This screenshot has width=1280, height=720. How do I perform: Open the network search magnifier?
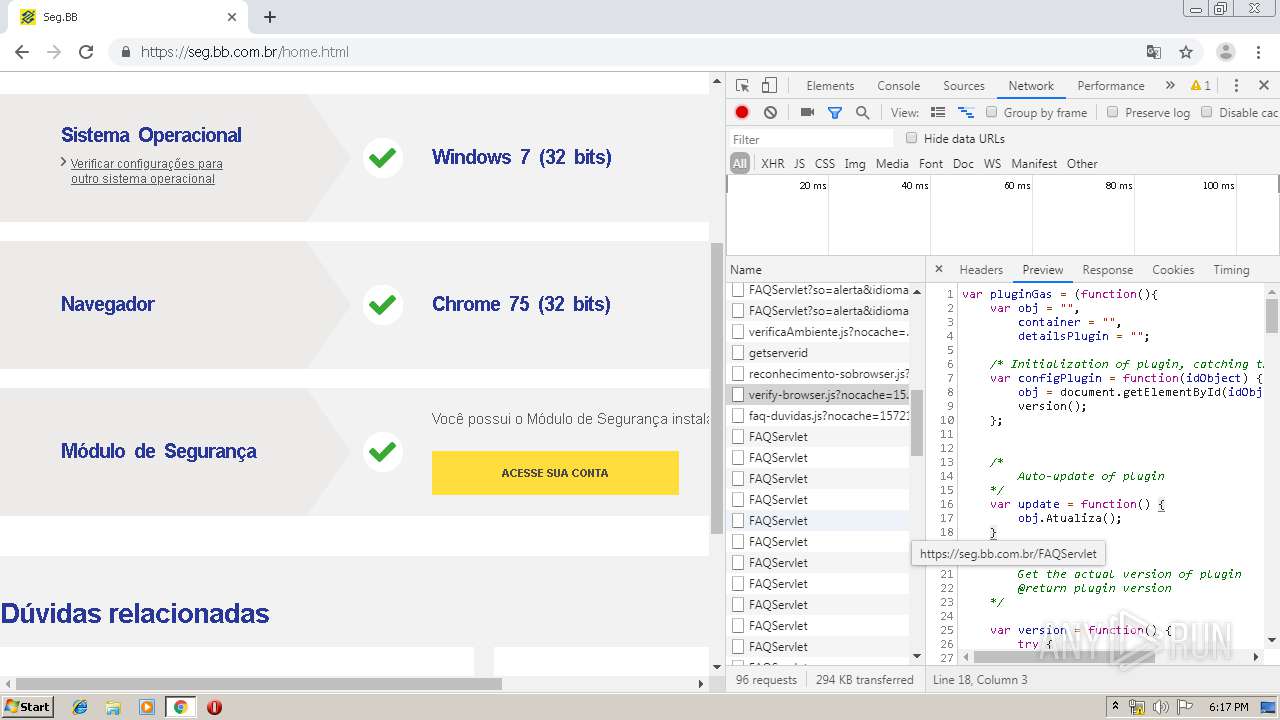(863, 113)
